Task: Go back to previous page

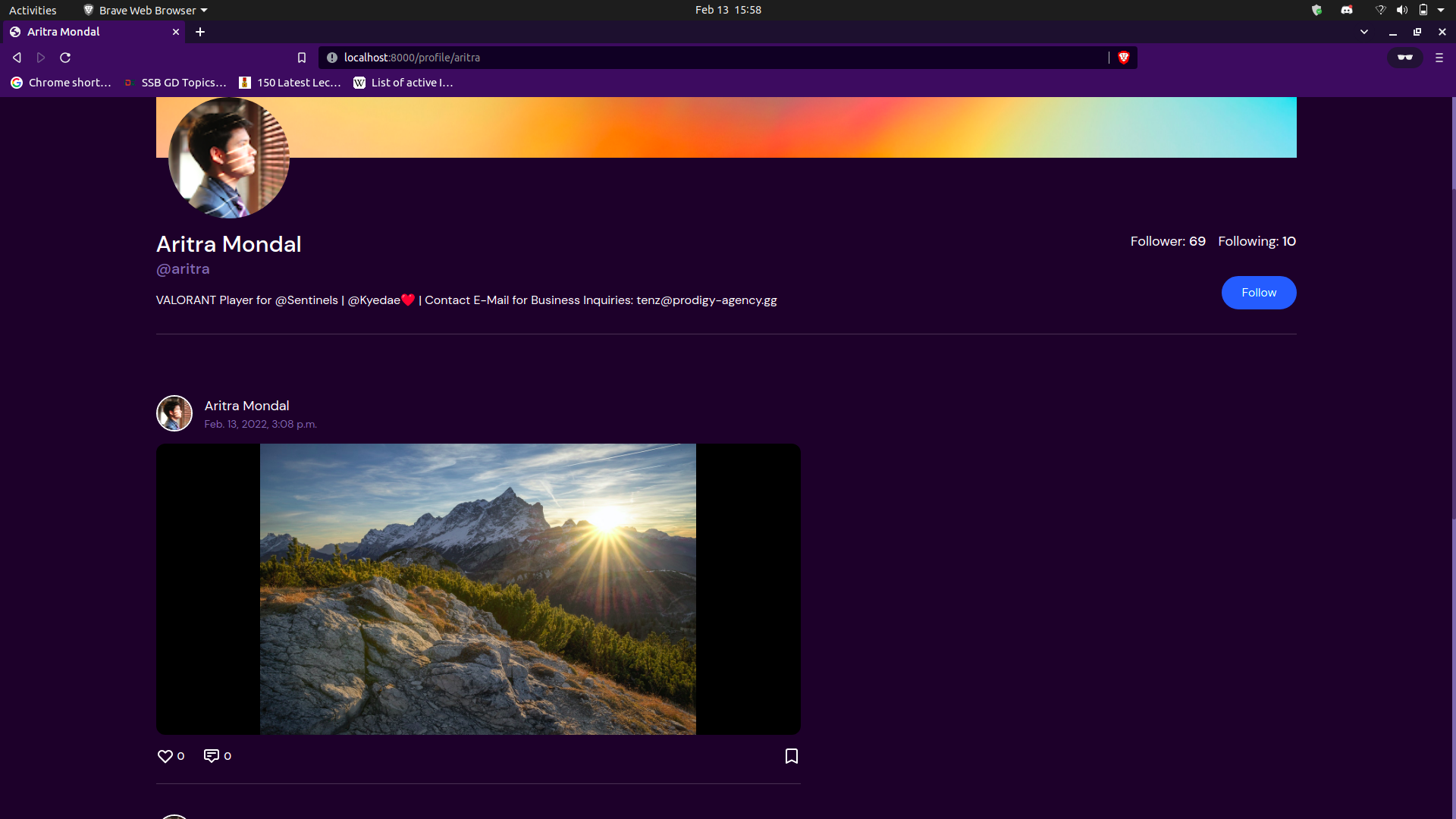Action: (17, 58)
